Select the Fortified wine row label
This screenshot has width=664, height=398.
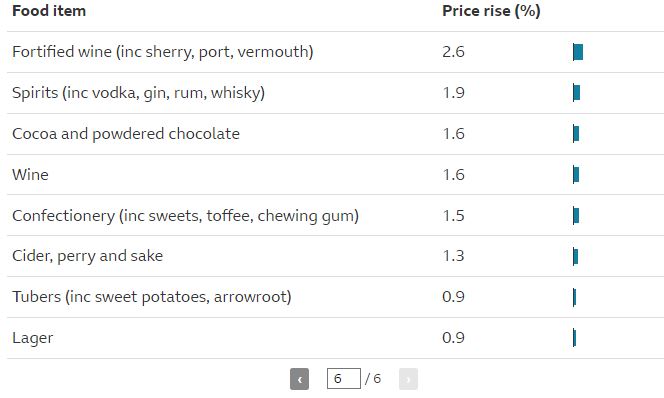(x=163, y=52)
